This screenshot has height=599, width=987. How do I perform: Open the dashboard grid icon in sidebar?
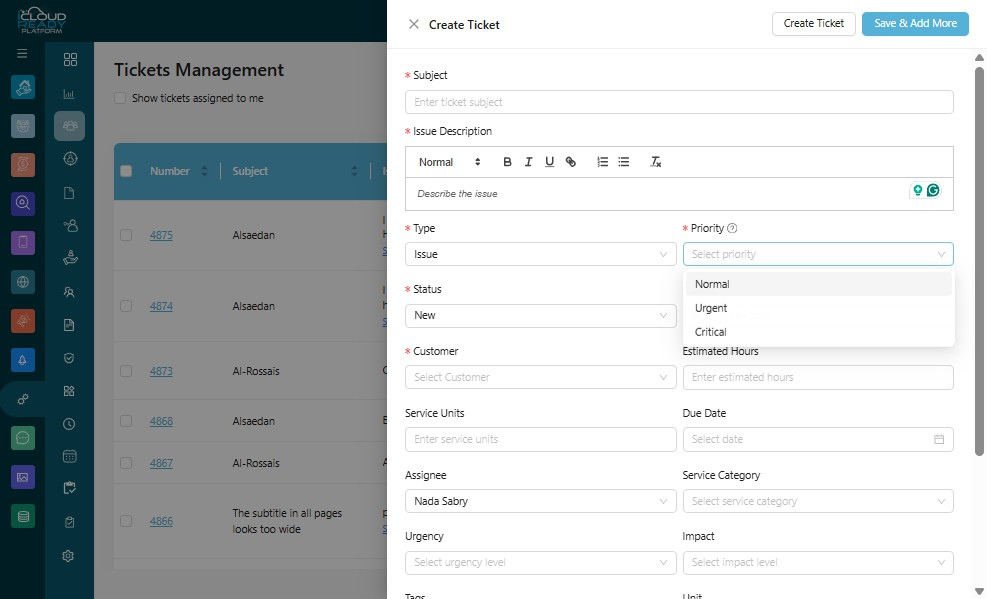70,59
